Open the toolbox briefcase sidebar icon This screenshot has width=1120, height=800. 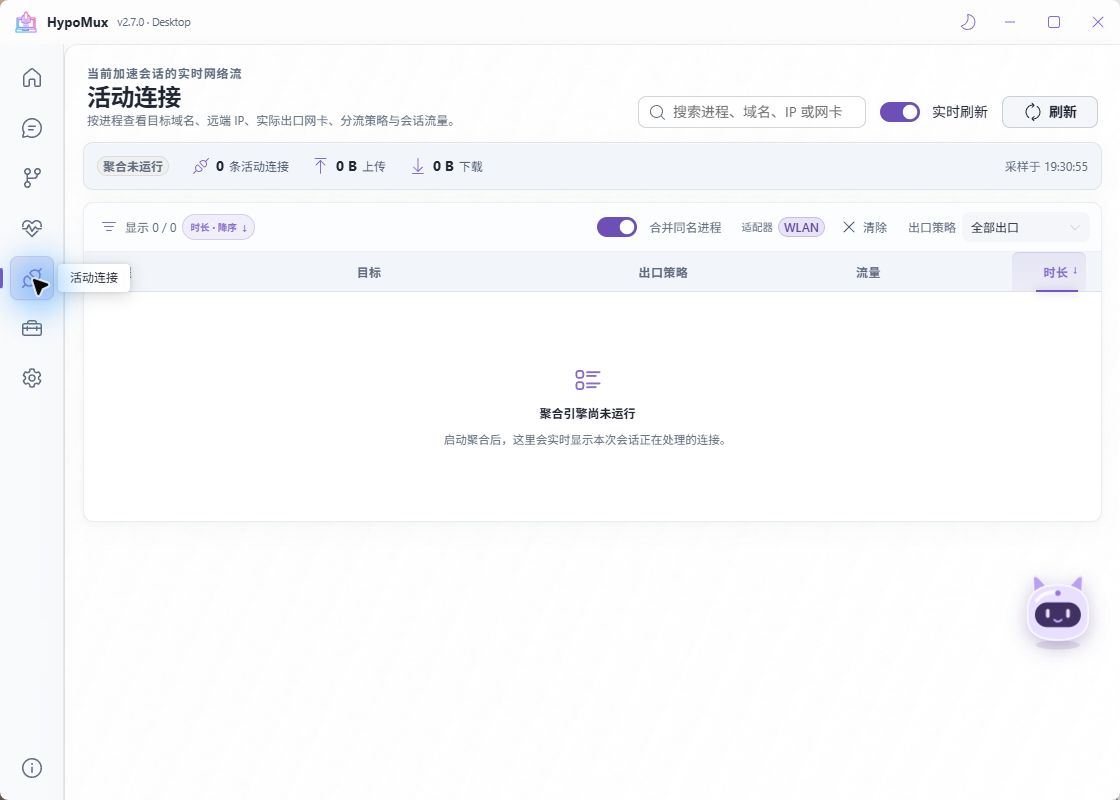coord(31,328)
